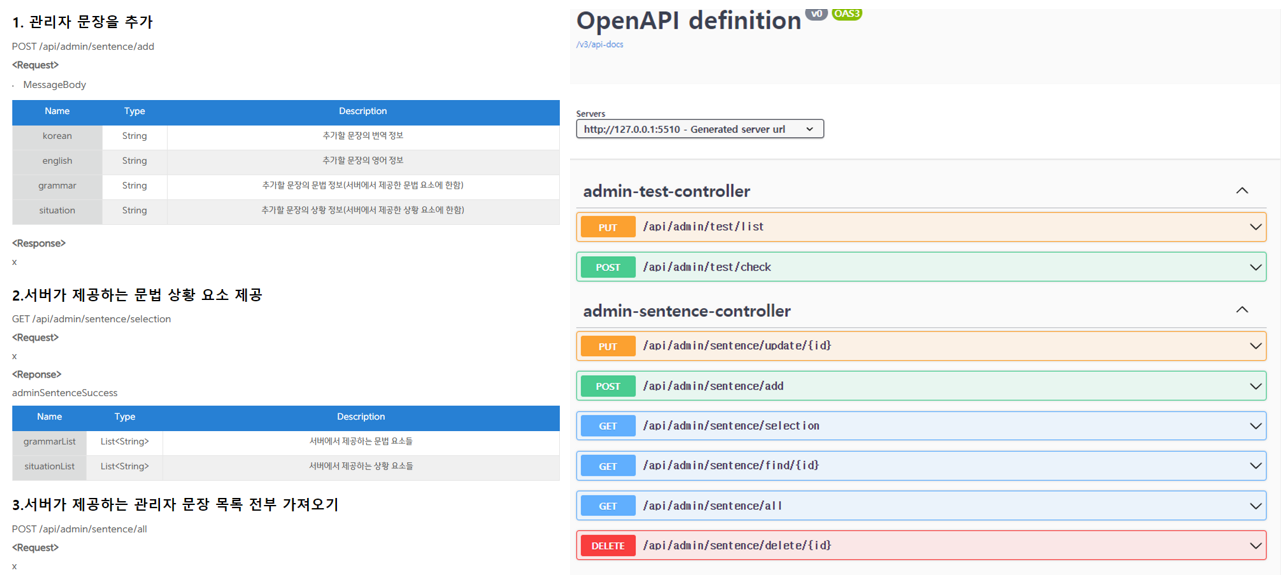Image resolution: width=1283 pixels, height=580 pixels.
Task: Expand the DELETE /api/admin/sentence/delete/{id} endpoint
Action: tap(1255, 545)
